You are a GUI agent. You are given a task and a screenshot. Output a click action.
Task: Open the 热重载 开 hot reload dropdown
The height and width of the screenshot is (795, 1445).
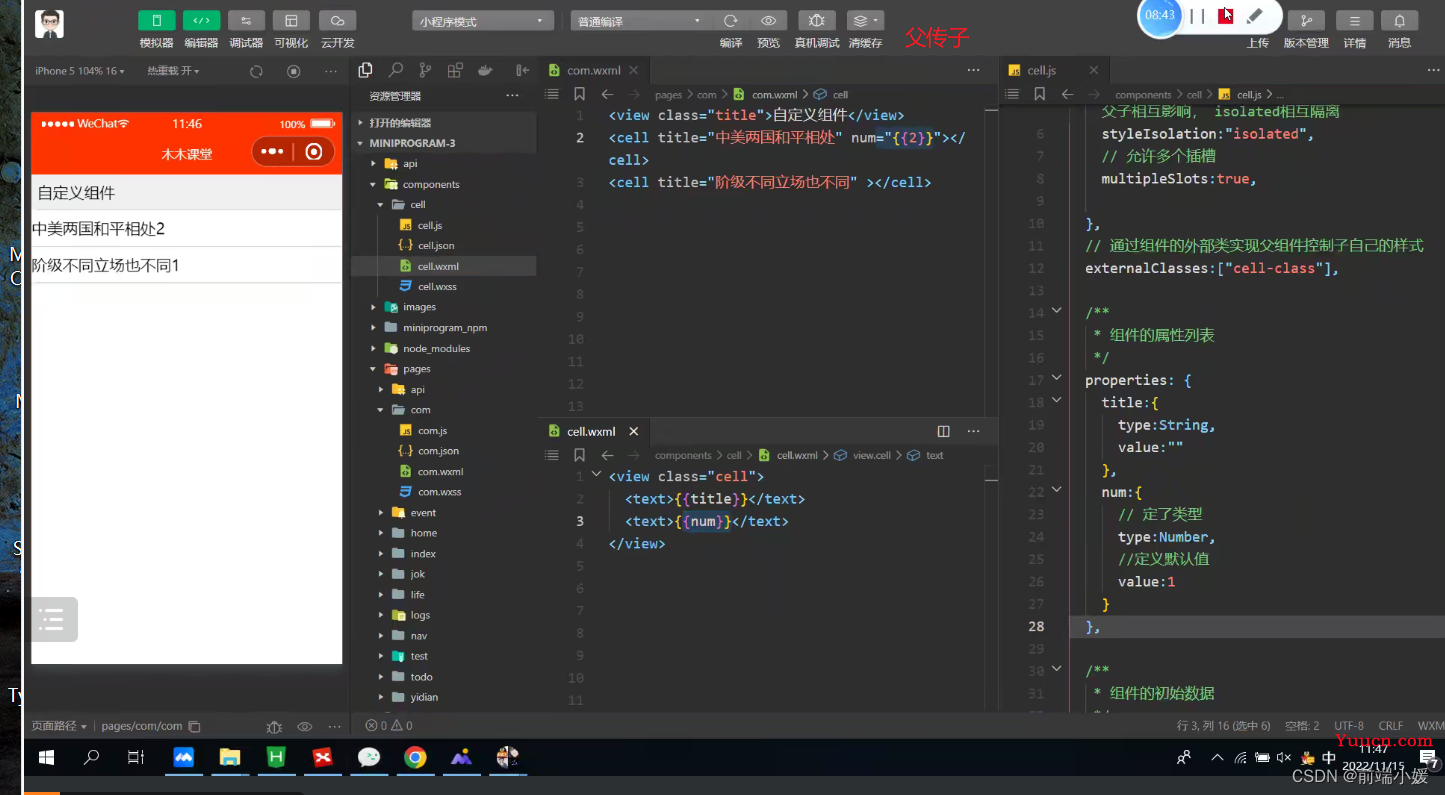click(x=173, y=71)
